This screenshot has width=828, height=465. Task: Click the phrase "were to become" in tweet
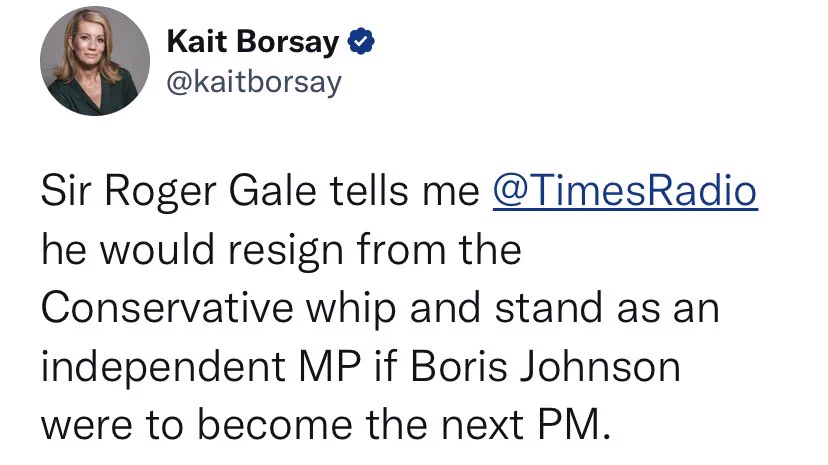pyautogui.click(x=197, y=425)
